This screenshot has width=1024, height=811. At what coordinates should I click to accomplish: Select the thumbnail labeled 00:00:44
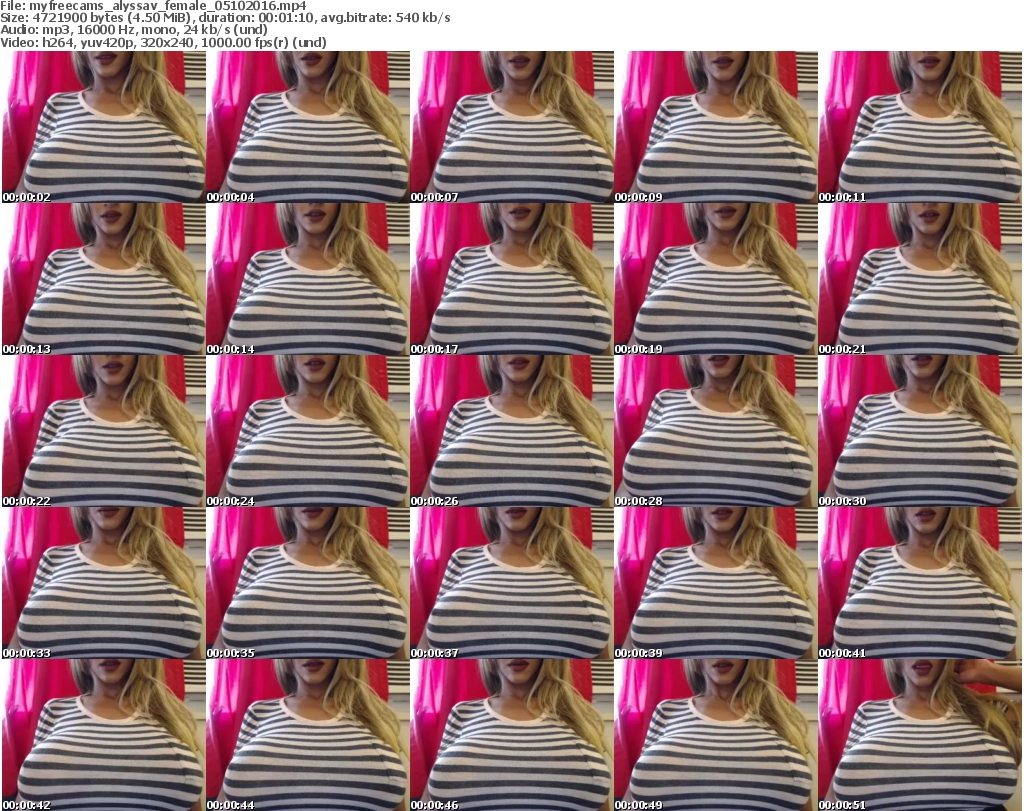[308, 735]
